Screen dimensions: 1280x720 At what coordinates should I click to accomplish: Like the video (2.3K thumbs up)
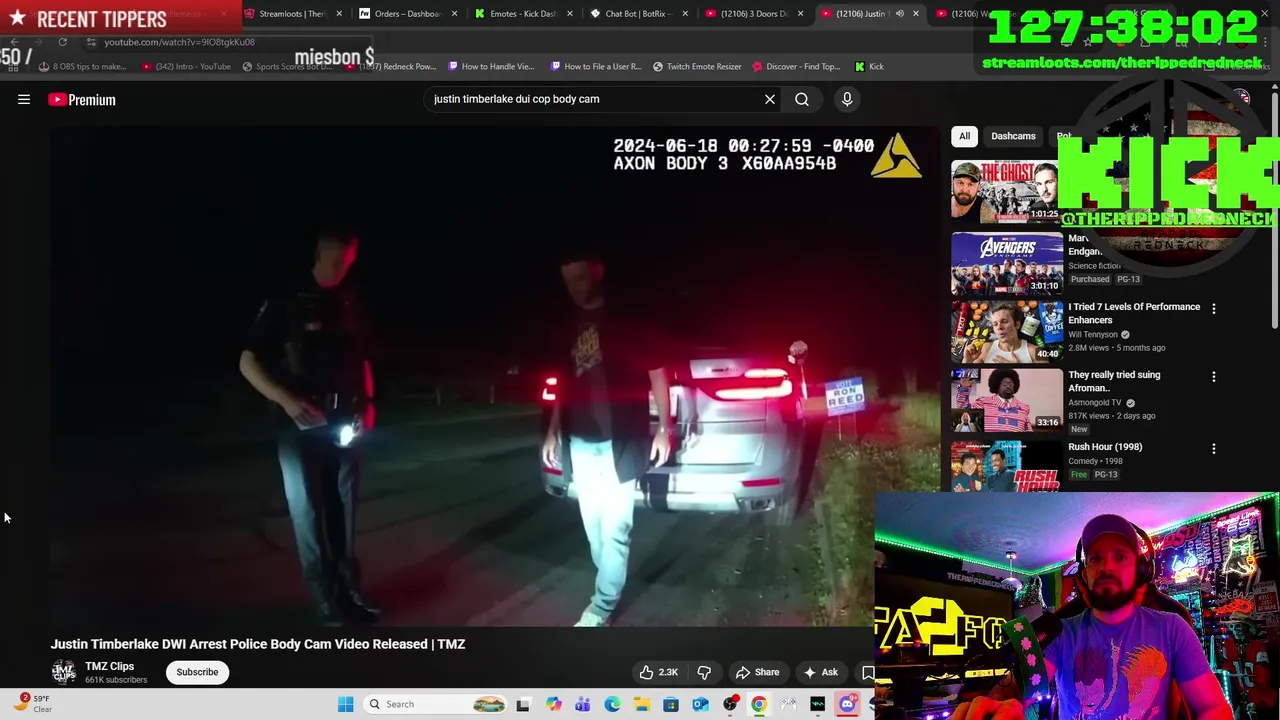click(x=660, y=672)
